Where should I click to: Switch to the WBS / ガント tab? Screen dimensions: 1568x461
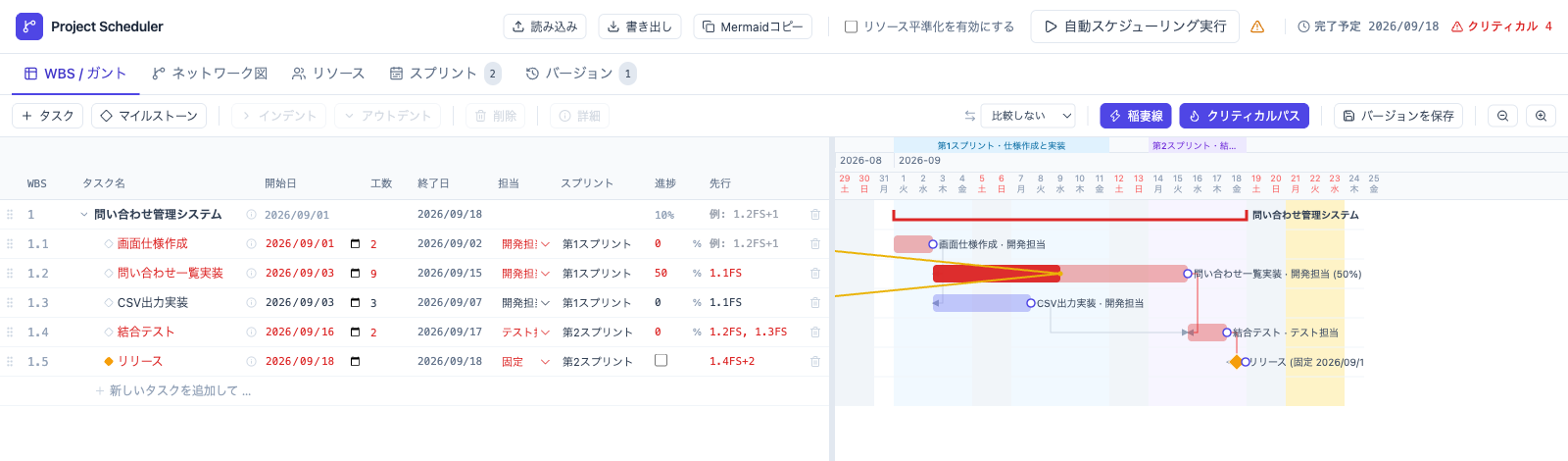pos(75,74)
